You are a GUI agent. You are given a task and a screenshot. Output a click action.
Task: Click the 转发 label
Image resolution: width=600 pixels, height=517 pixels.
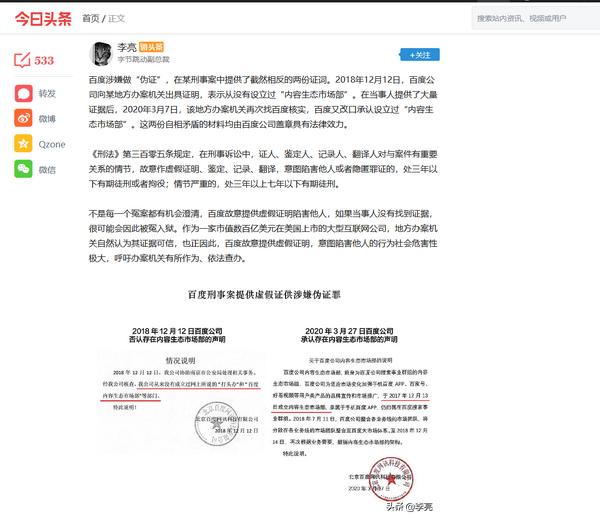47,93
